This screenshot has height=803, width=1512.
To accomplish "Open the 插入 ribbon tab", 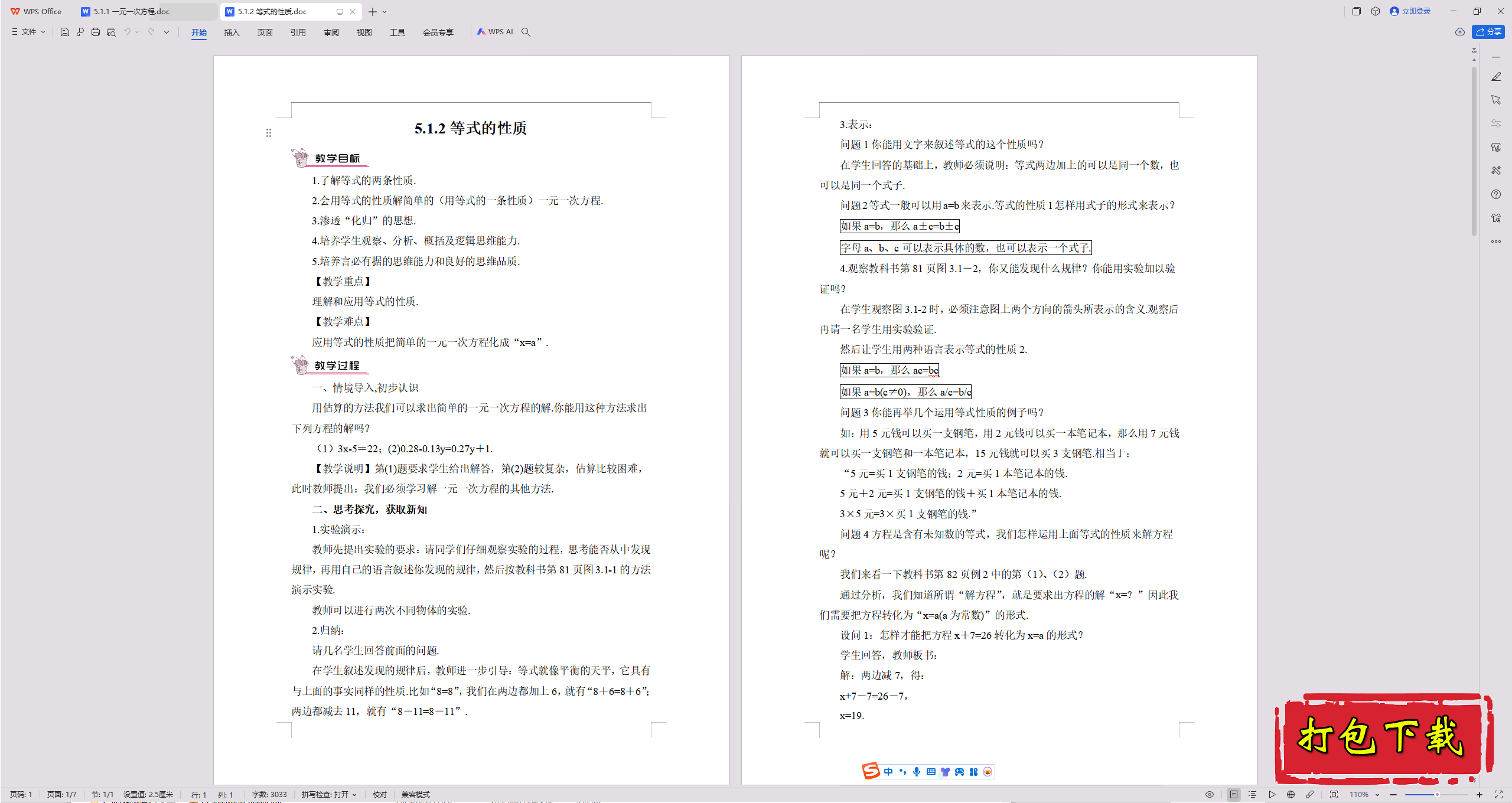I will pos(232,32).
